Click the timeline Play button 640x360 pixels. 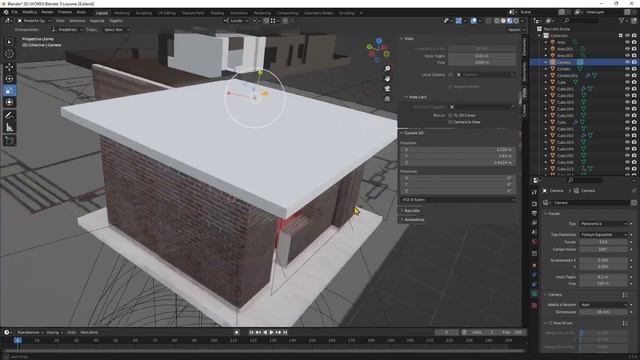click(271, 332)
